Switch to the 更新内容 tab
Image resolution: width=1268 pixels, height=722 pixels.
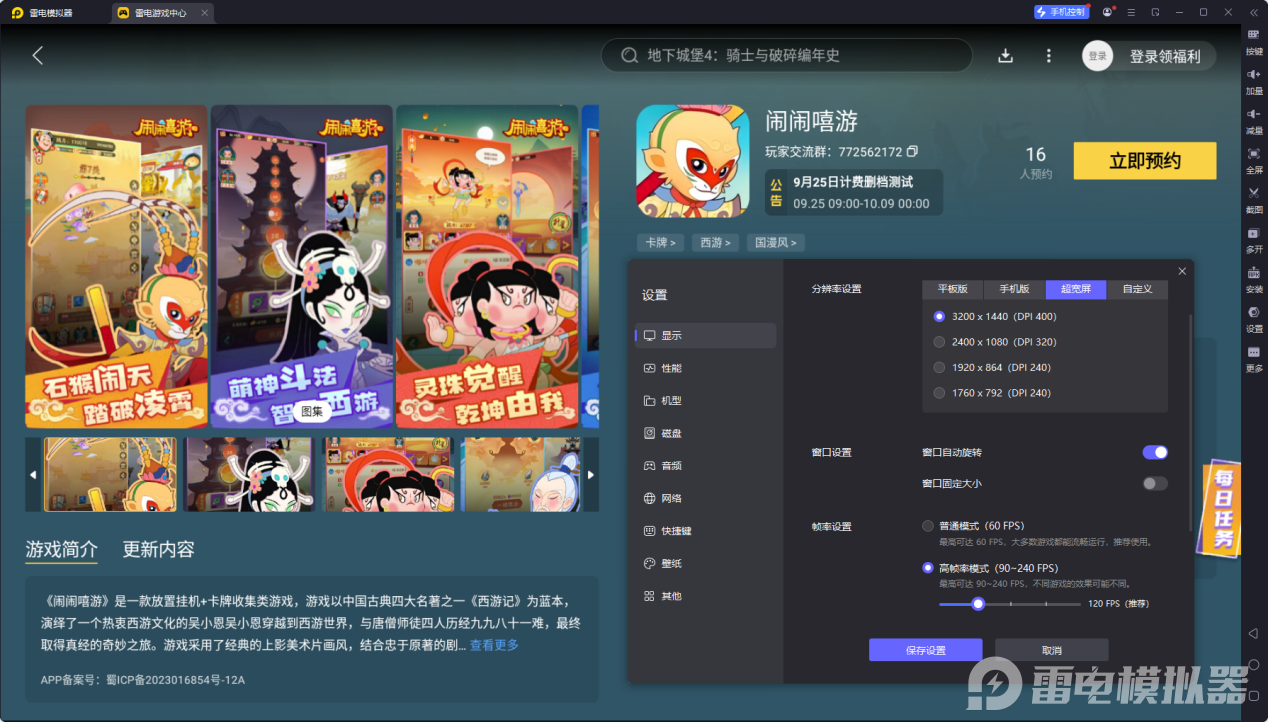(158, 549)
